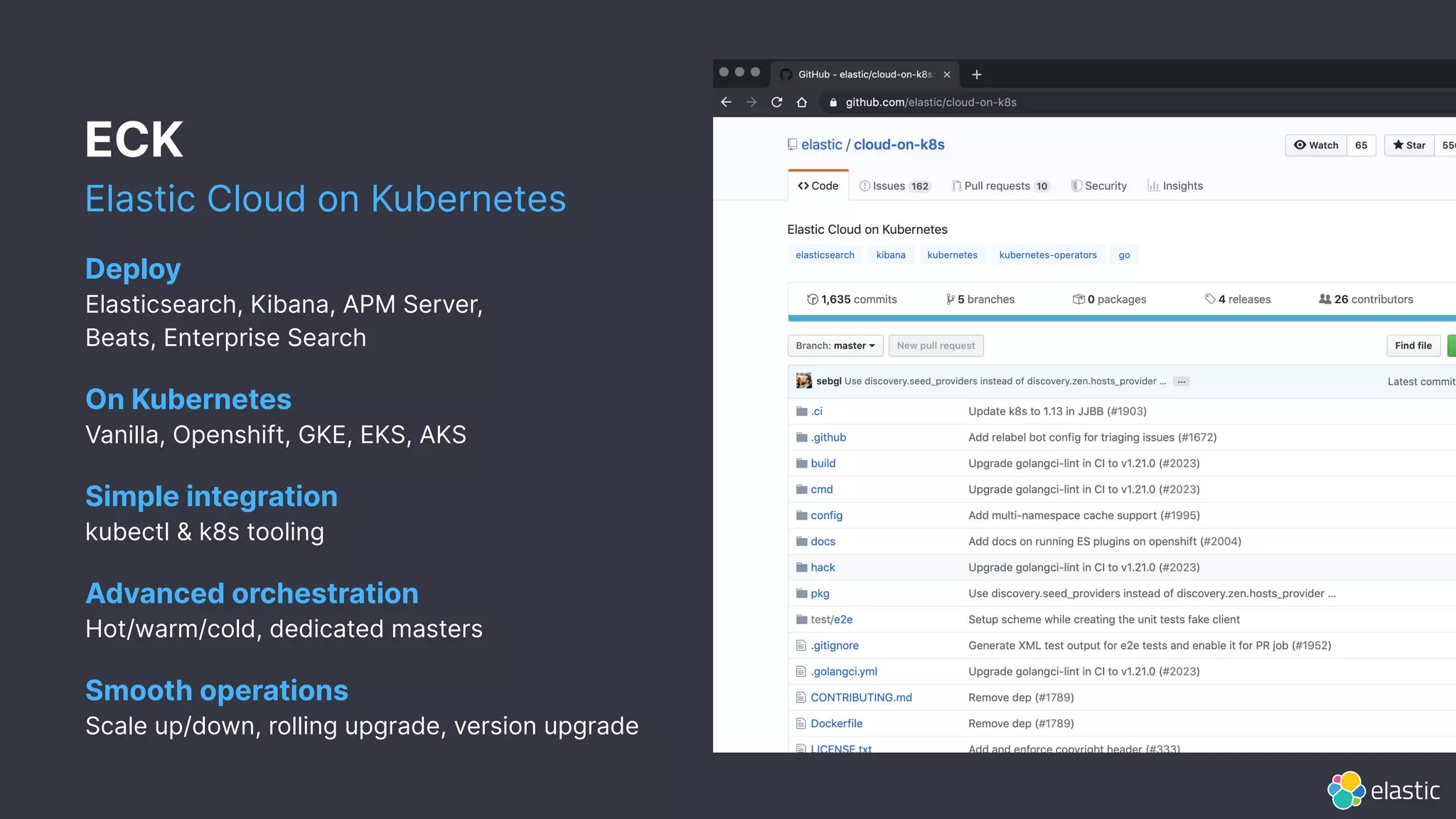Click the Watch button

tap(1316, 145)
